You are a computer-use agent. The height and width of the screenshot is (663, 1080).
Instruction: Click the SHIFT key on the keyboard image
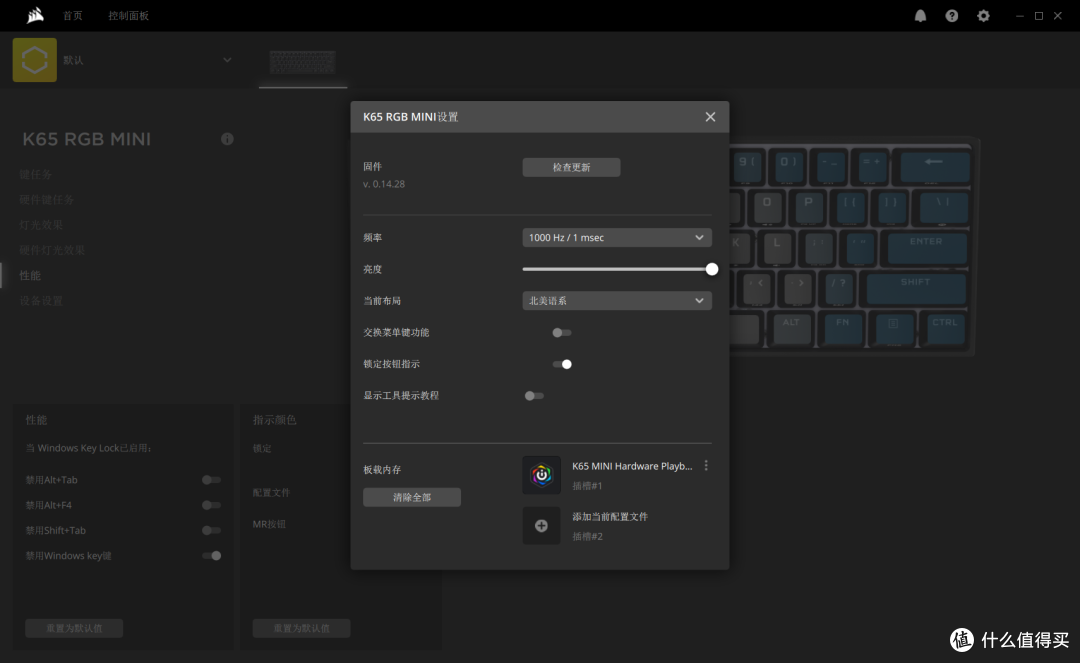point(915,288)
